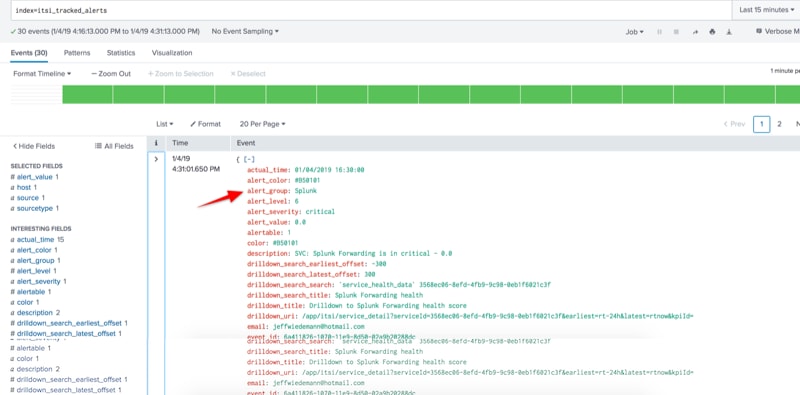The width and height of the screenshot is (800, 395).
Task: Click Zoom Out on the timeline
Action: 111,73
